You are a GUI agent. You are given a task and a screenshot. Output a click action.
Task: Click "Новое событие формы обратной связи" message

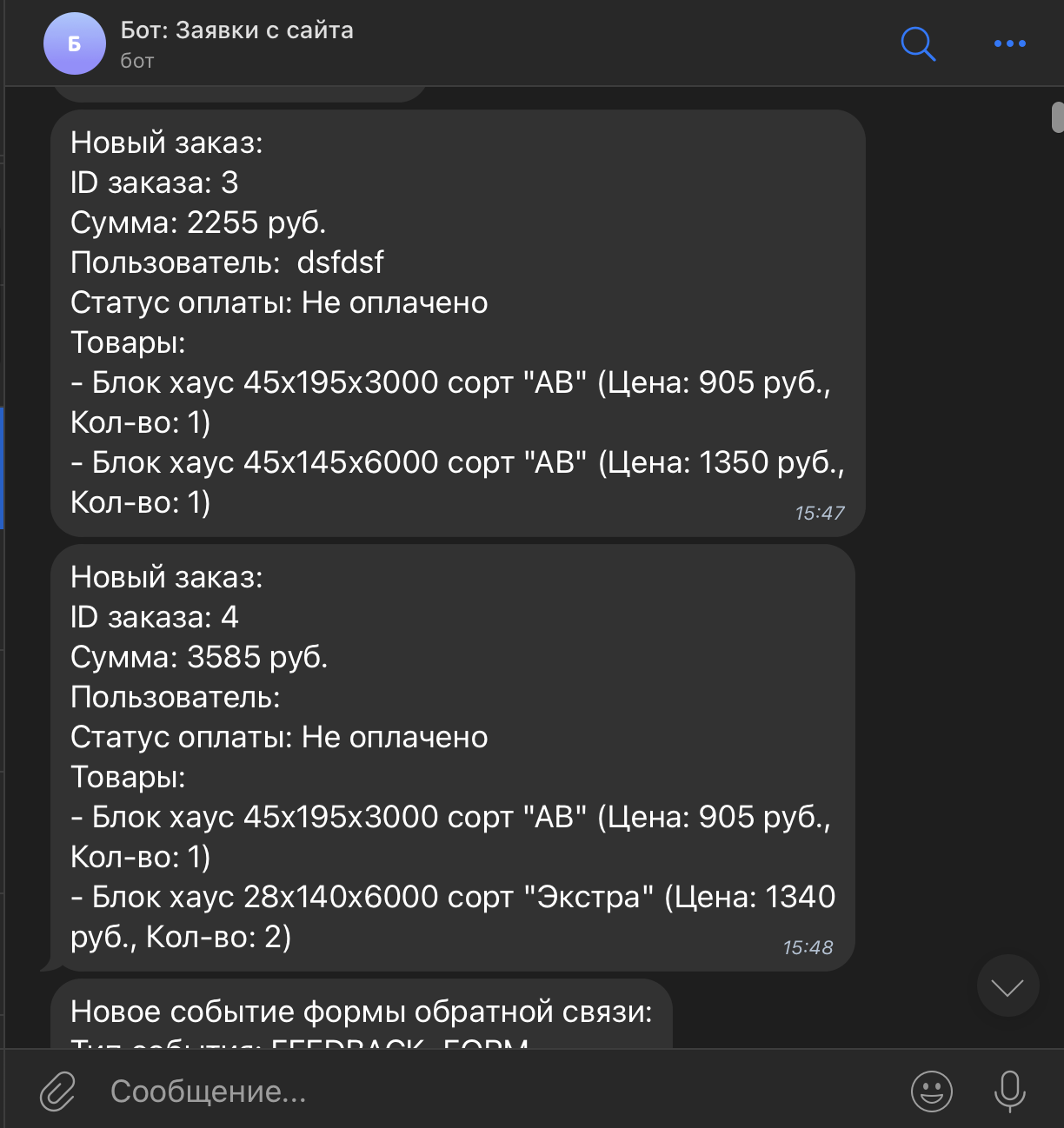pos(361,1012)
